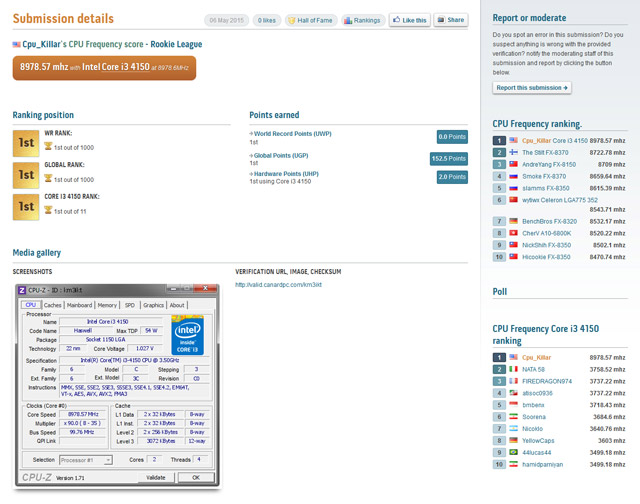
Task: Click the WR rank 1st gold badge
Action: point(26,144)
